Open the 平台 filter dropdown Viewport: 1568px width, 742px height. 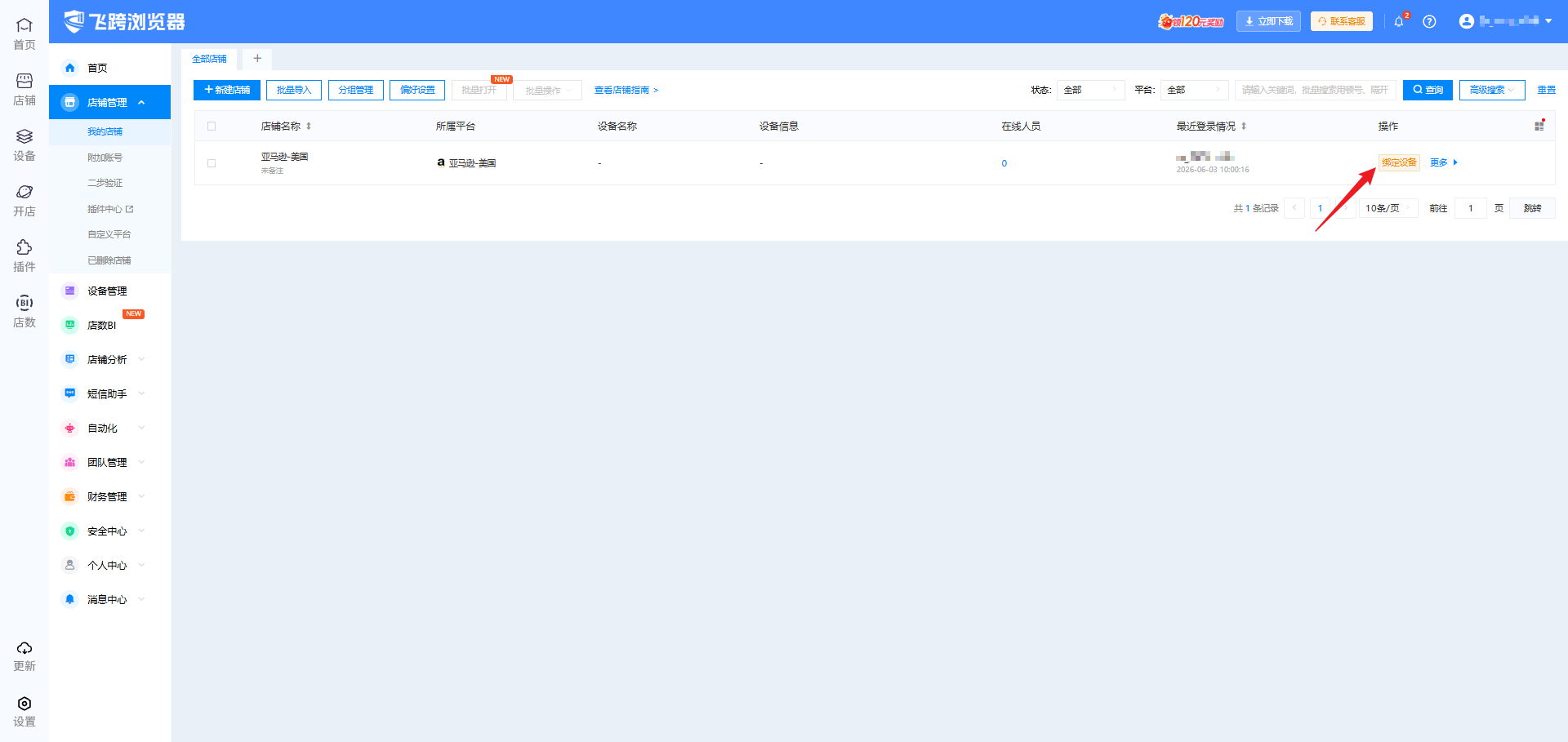(x=1194, y=90)
